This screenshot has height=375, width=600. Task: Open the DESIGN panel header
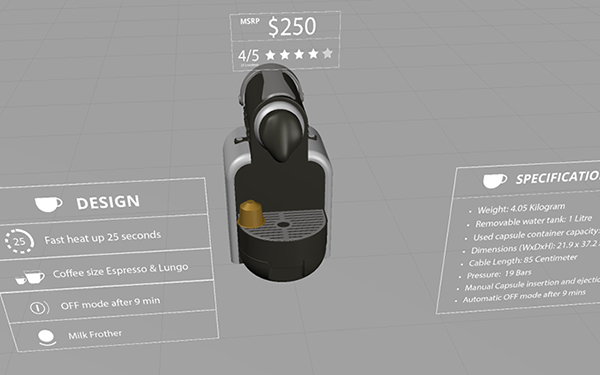103,199
